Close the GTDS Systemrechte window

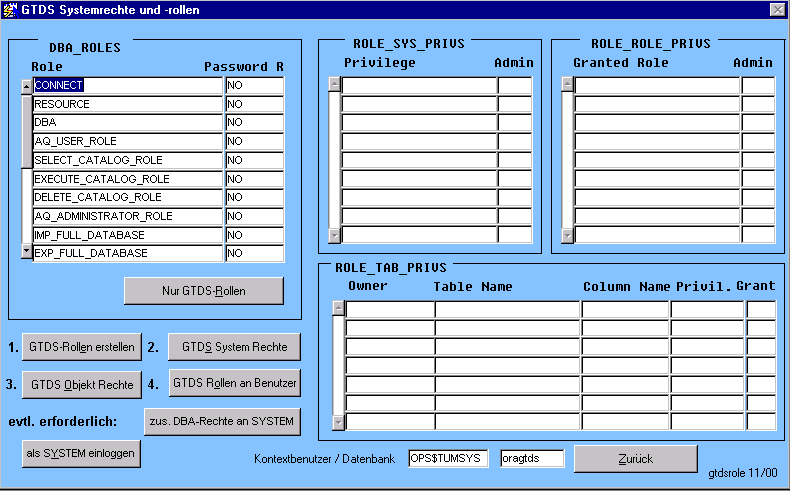click(777, 9)
